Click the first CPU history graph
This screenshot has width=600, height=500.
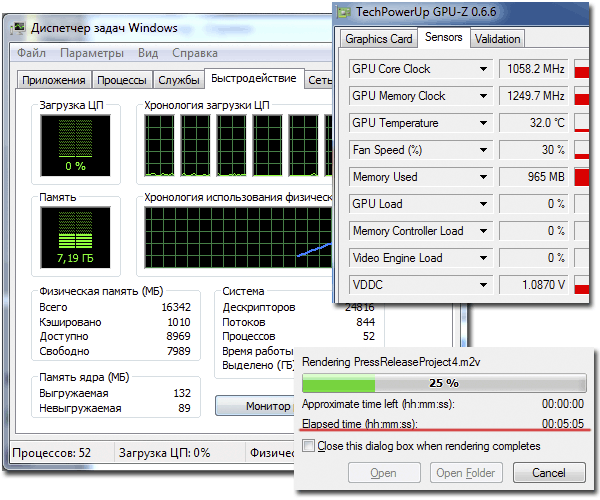[x=159, y=145]
